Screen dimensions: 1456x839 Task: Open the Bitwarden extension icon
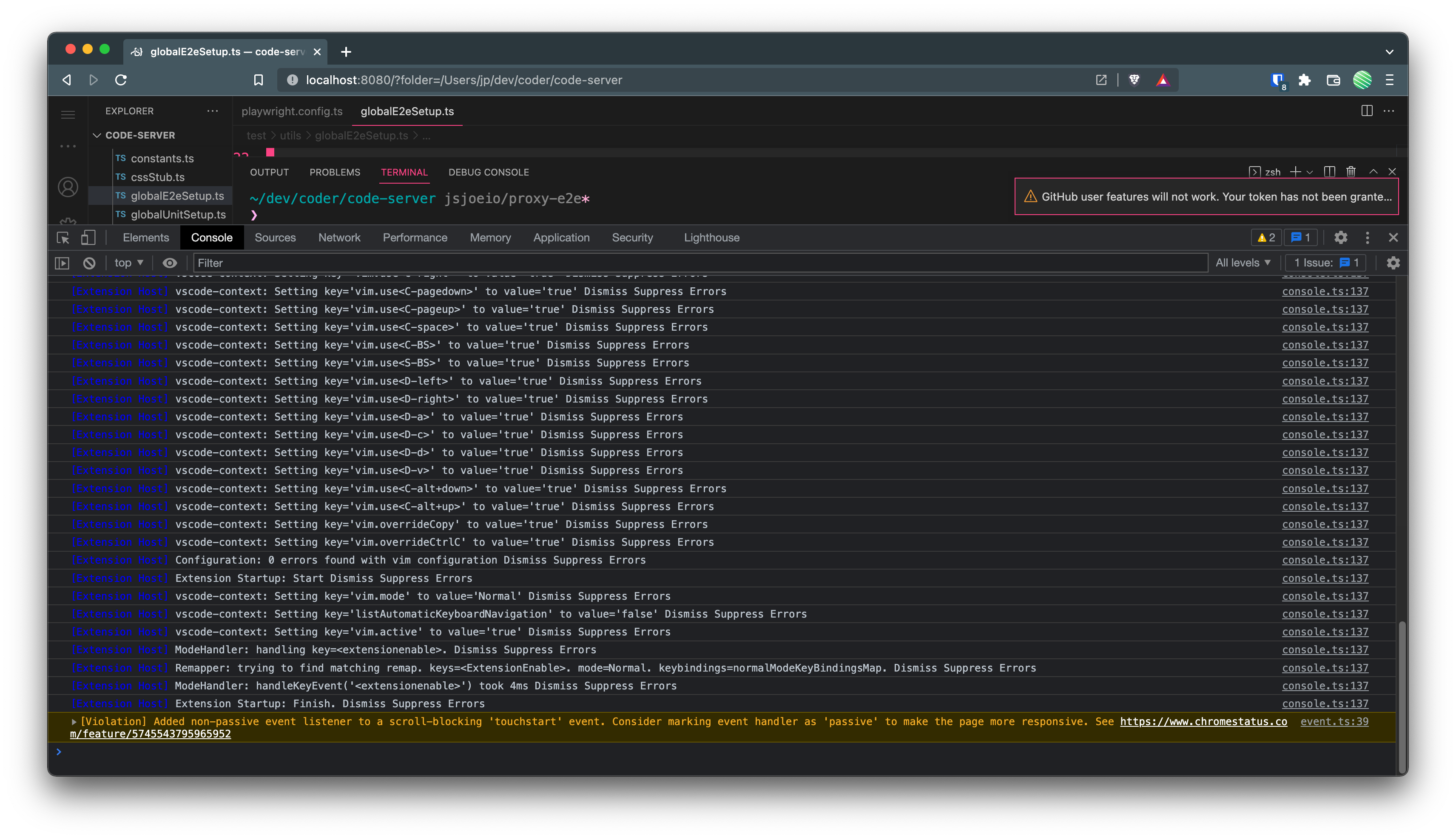click(x=1277, y=80)
